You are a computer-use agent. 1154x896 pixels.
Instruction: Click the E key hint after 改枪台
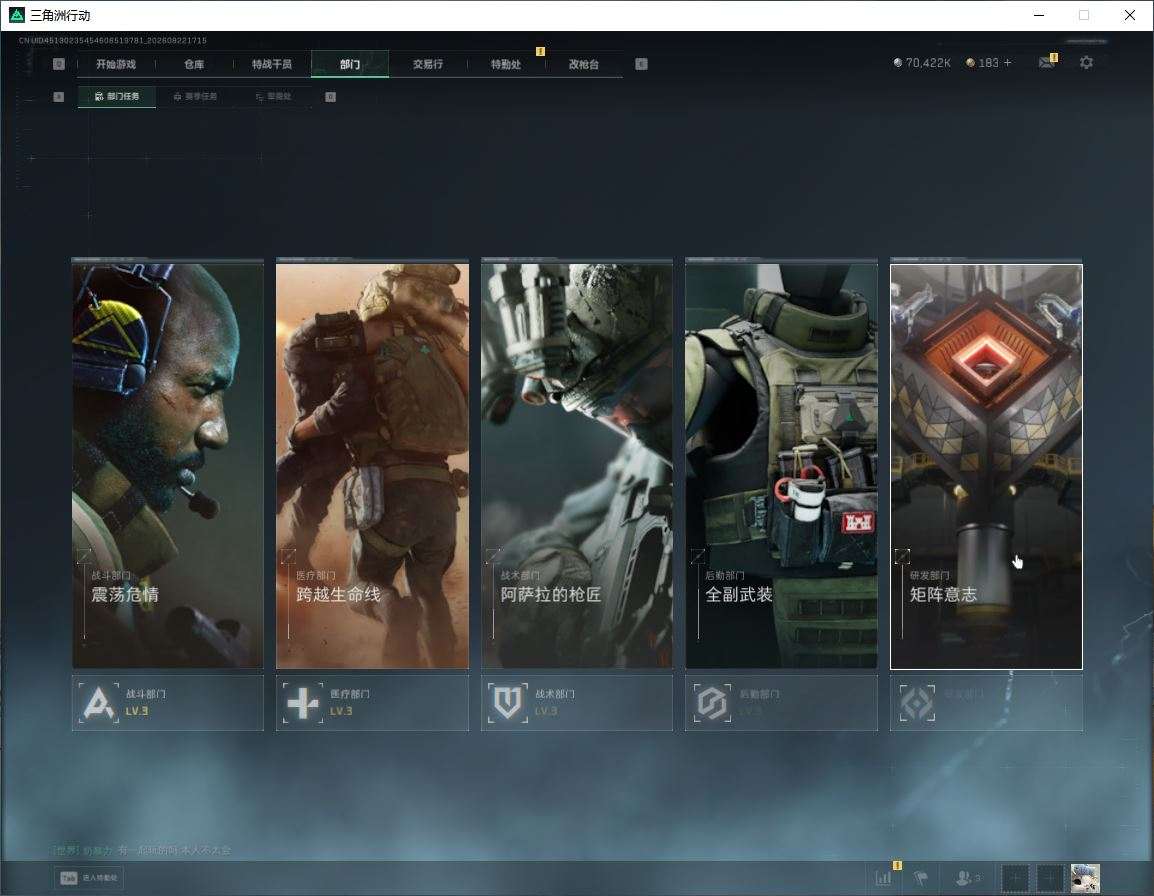[641, 64]
